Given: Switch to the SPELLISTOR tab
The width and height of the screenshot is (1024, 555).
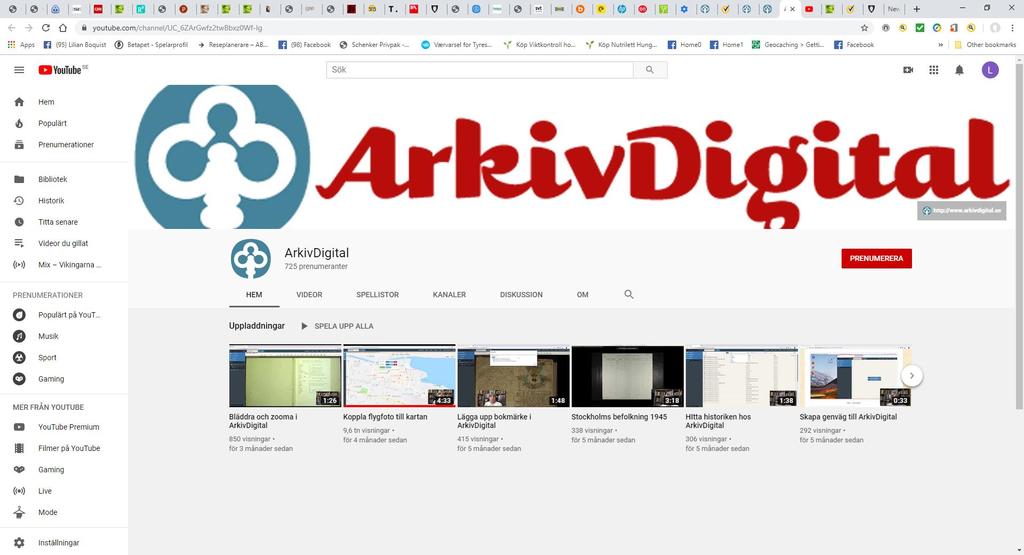Looking at the screenshot, I should (377, 294).
